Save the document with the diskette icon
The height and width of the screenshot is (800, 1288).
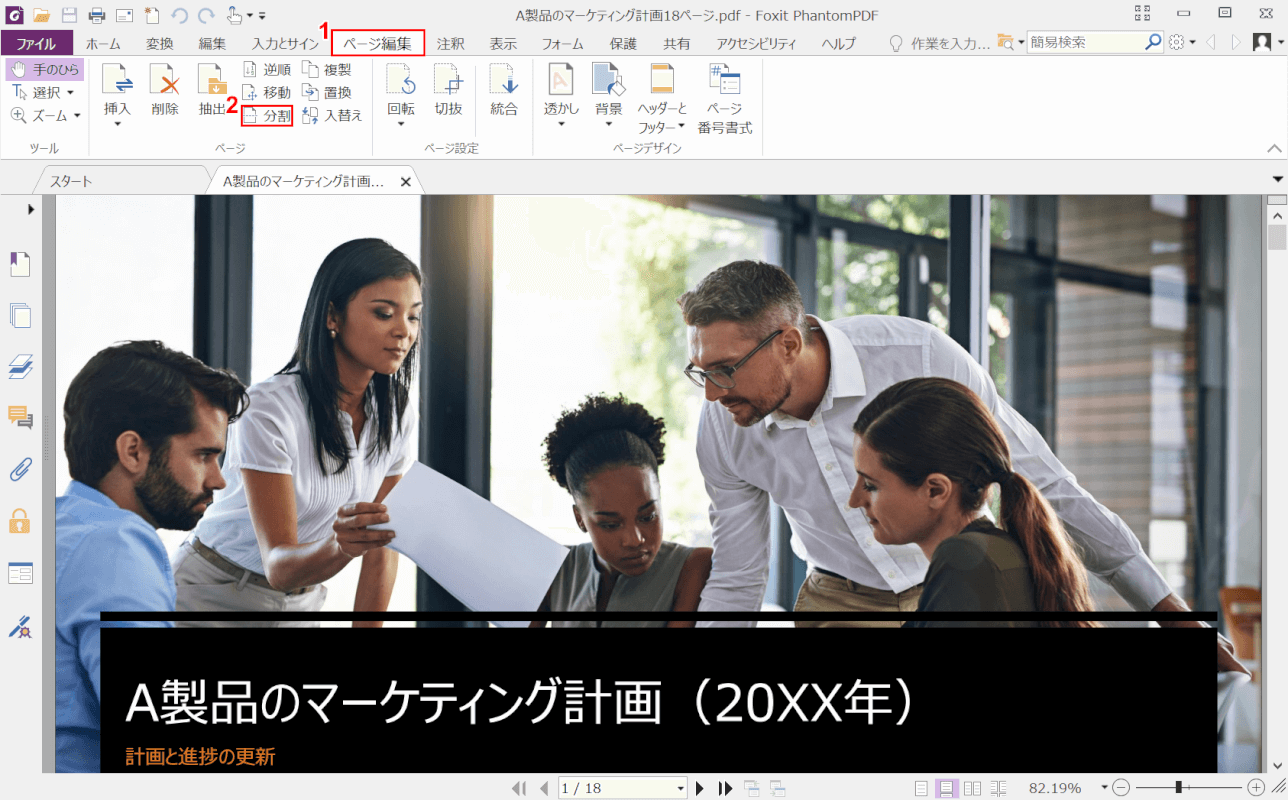click(x=69, y=15)
